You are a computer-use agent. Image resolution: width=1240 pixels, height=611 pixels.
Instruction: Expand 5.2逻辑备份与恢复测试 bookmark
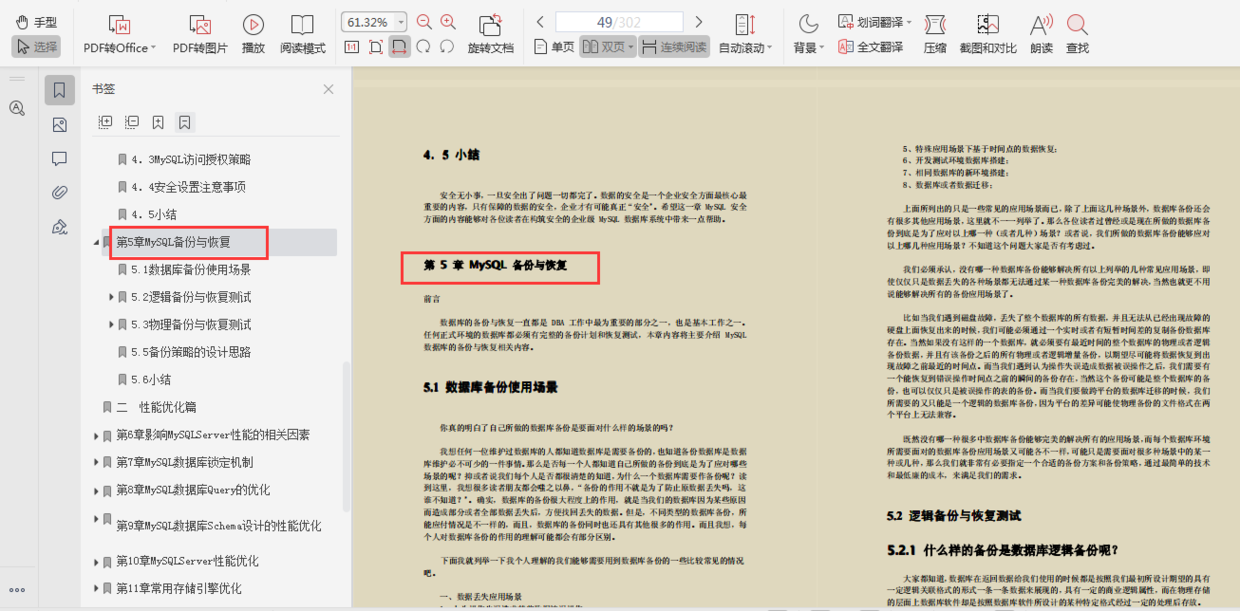[x=111, y=297]
